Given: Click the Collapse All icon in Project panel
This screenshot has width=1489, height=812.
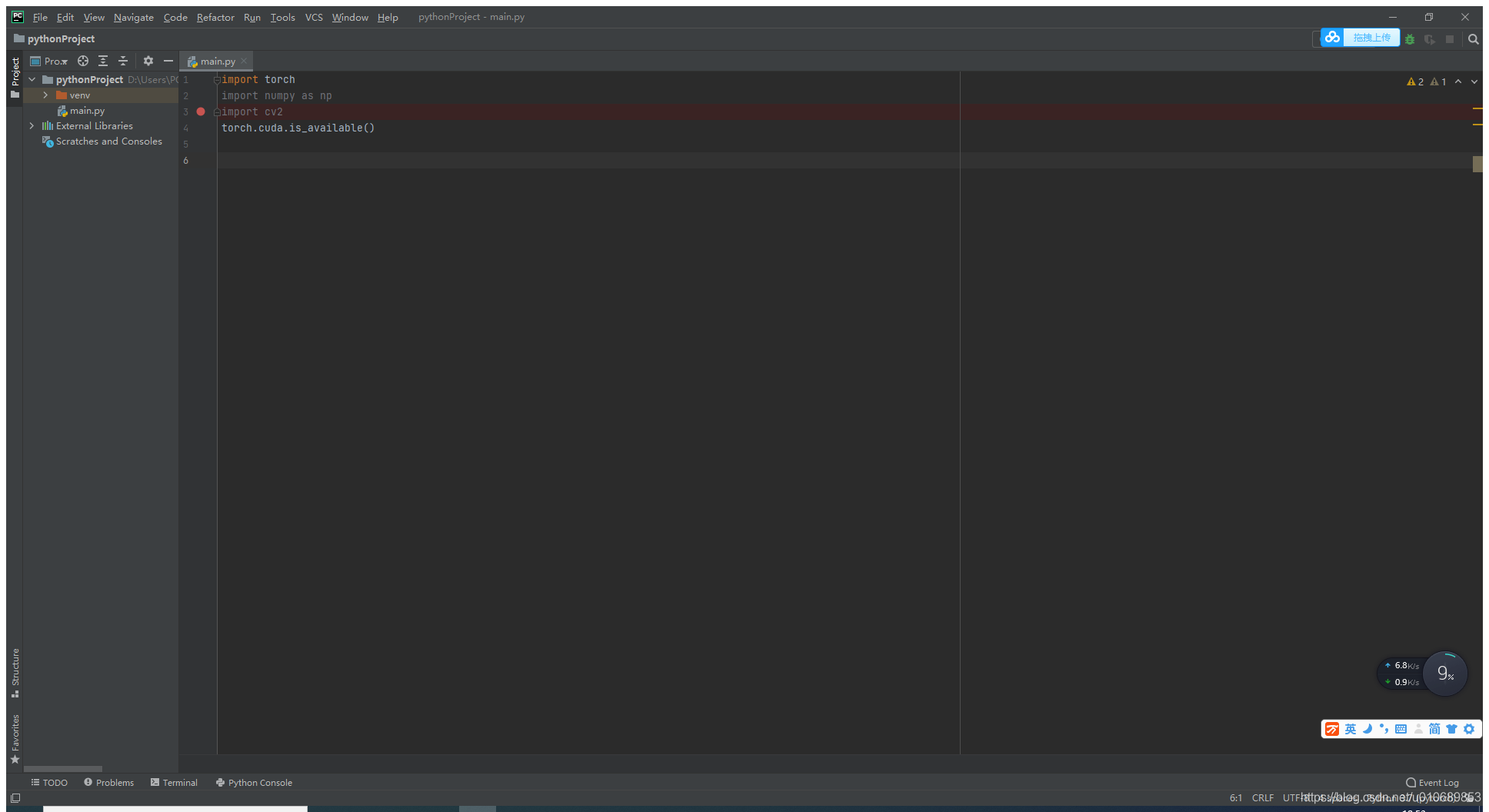Looking at the screenshot, I should click(123, 61).
